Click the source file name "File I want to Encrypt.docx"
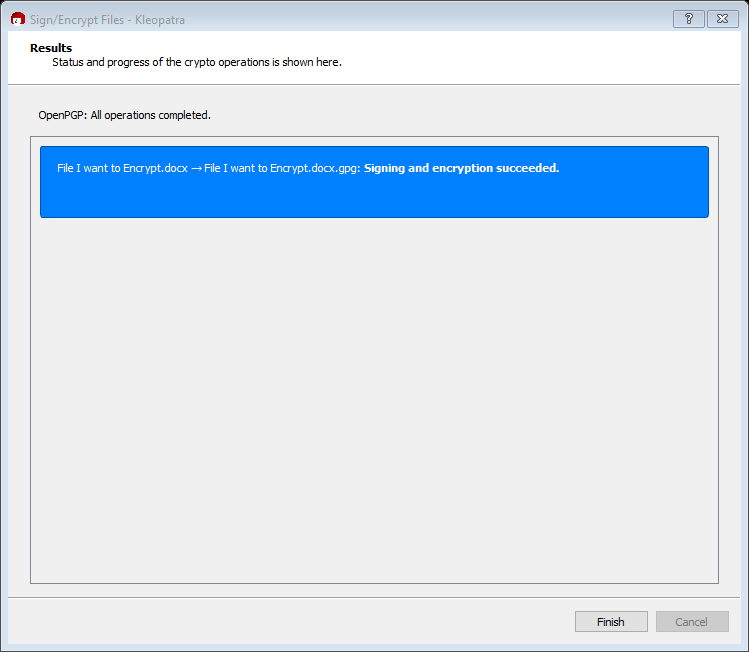This screenshot has width=749, height=652. [122, 168]
